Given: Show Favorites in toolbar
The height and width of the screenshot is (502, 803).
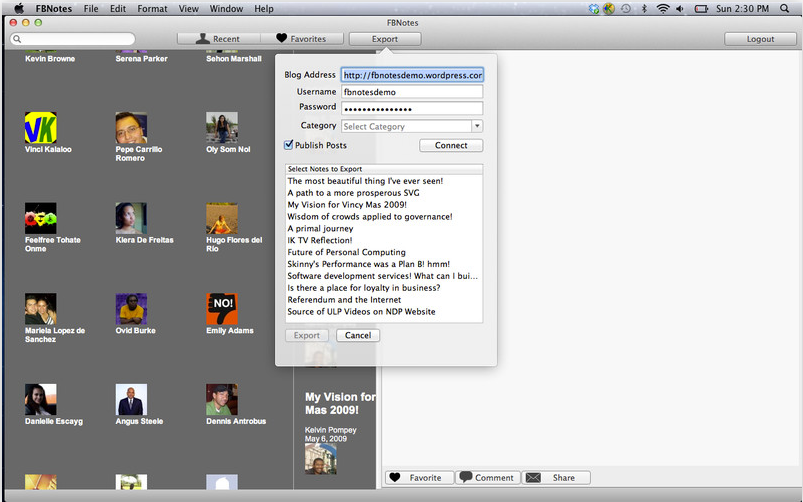Looking at the screenshot, I should point(302,39).
